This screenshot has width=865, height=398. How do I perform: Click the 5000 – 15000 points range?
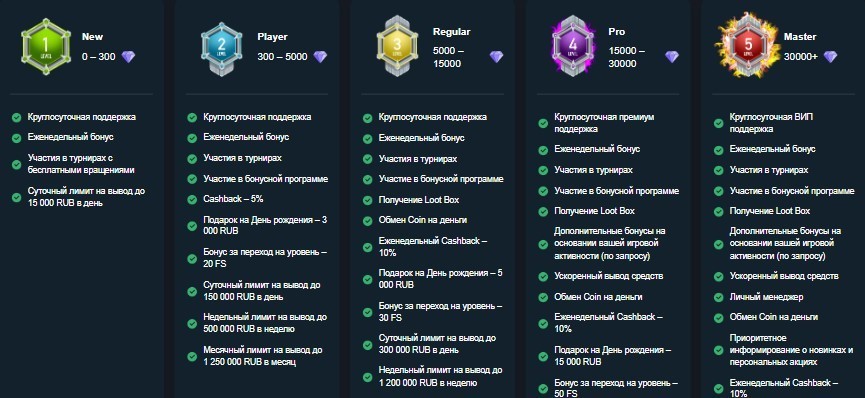coord(448,57)
